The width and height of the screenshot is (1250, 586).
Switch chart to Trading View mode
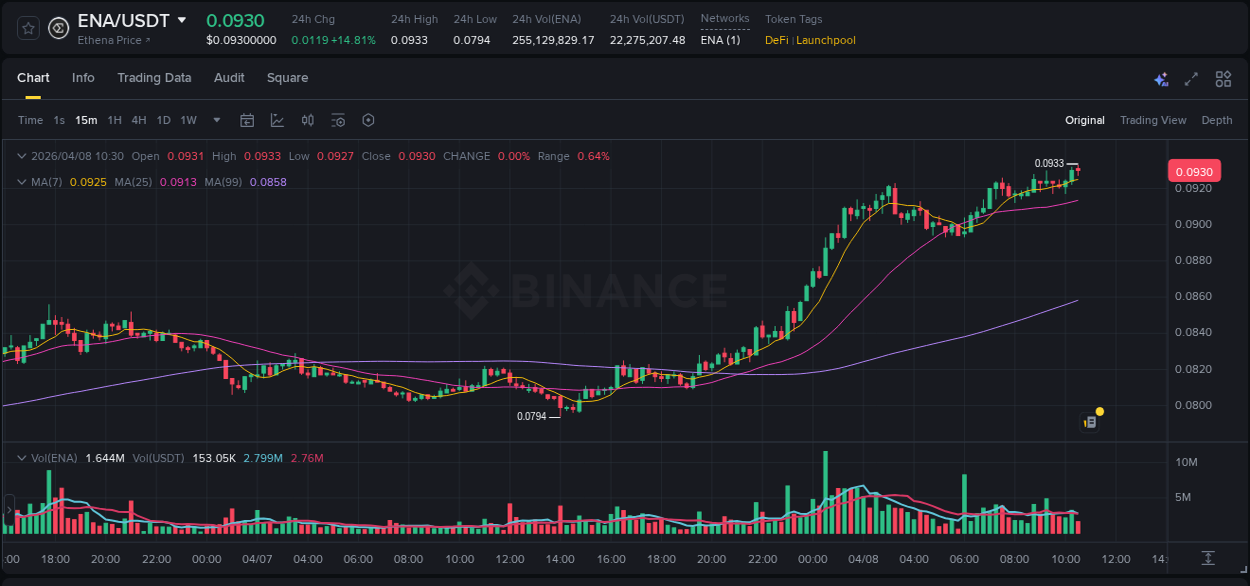pos(1153,120)
